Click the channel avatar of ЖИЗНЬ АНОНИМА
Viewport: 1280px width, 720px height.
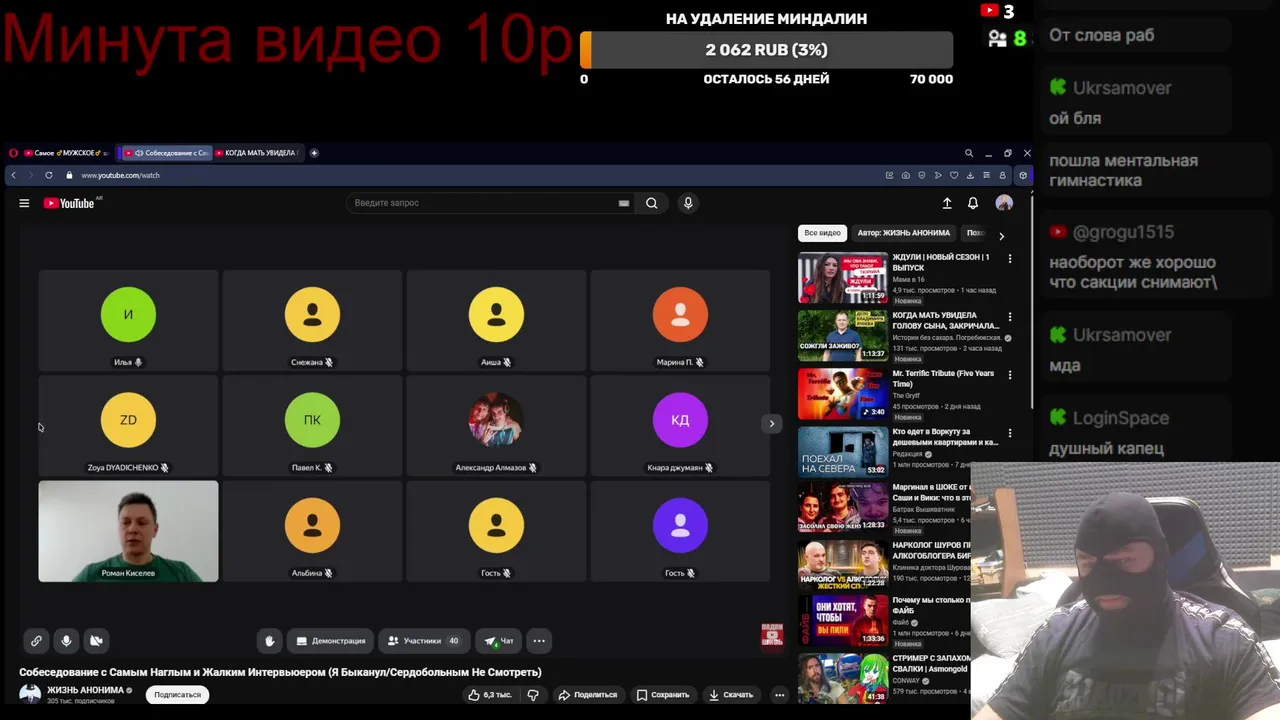[30, 694]
